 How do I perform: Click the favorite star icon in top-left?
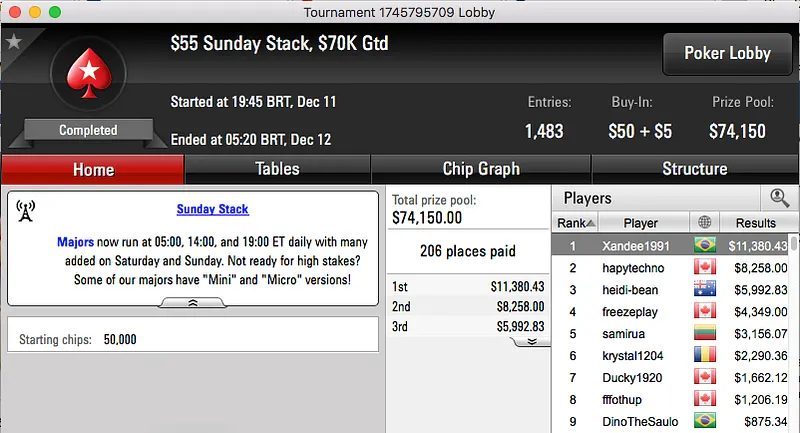[x=13, y=41]
